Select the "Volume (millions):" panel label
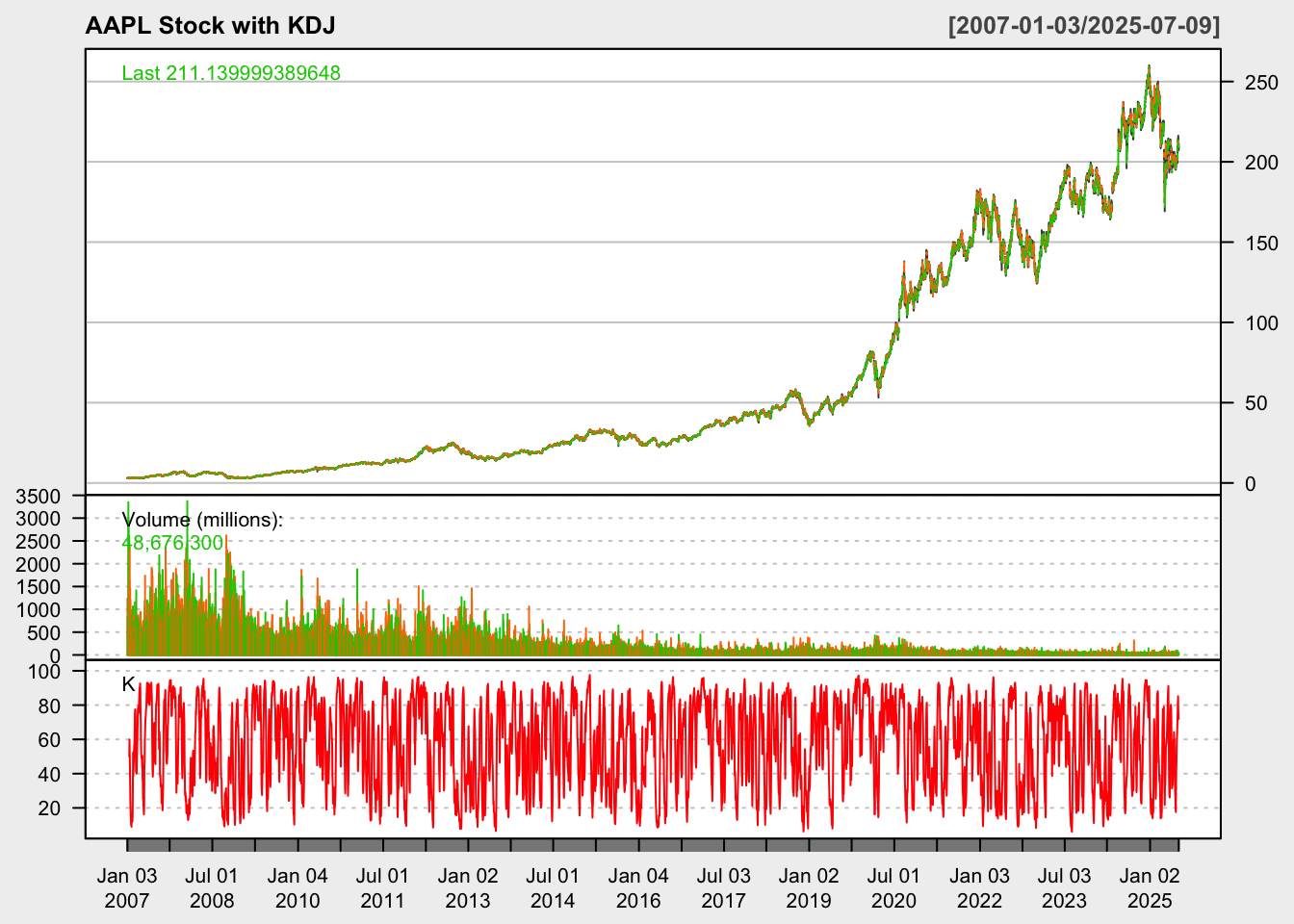Viewport: 1294px width, 924px height. [x=202, y=520]
